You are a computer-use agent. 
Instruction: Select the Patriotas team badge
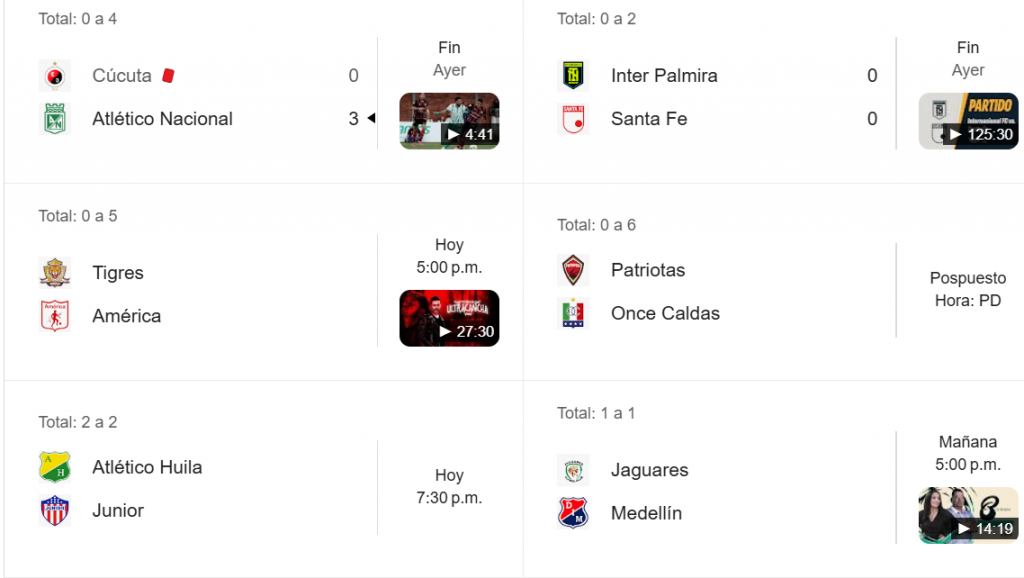(573, 270)
